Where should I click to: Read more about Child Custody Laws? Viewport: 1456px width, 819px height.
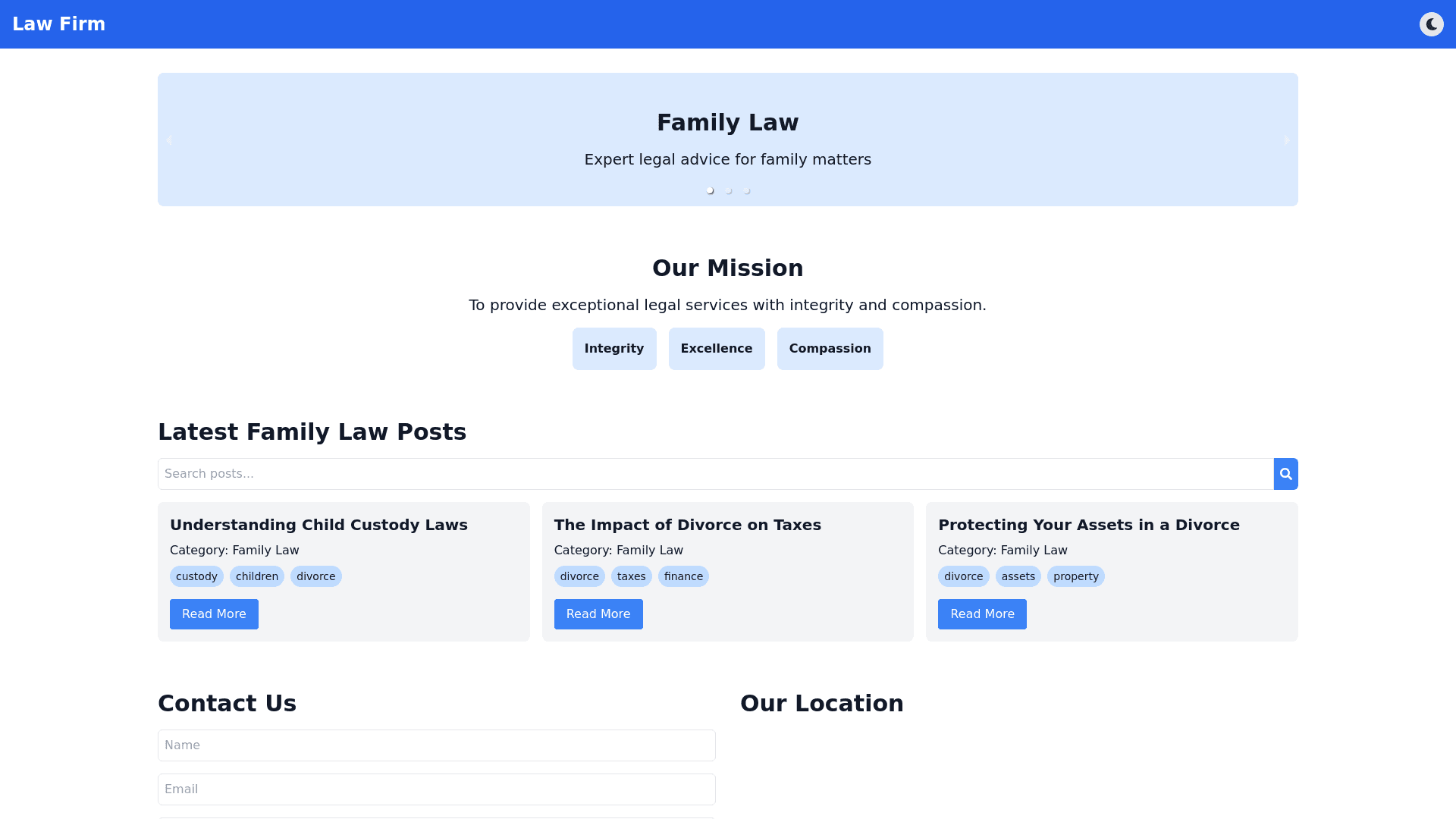[214, 614]
